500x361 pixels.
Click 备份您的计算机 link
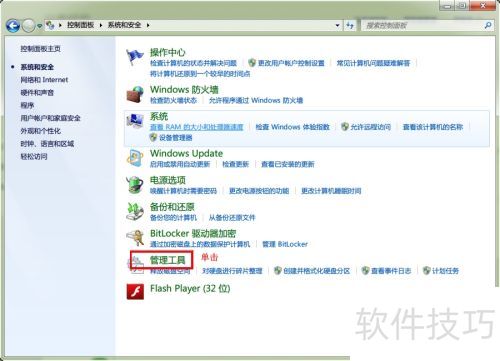(173, 218)
